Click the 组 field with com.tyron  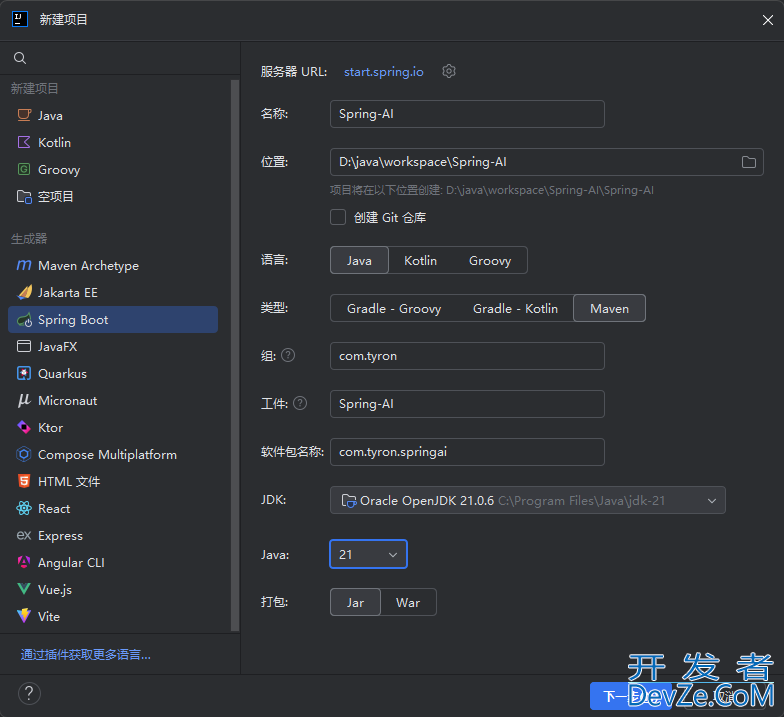(467, 356)
